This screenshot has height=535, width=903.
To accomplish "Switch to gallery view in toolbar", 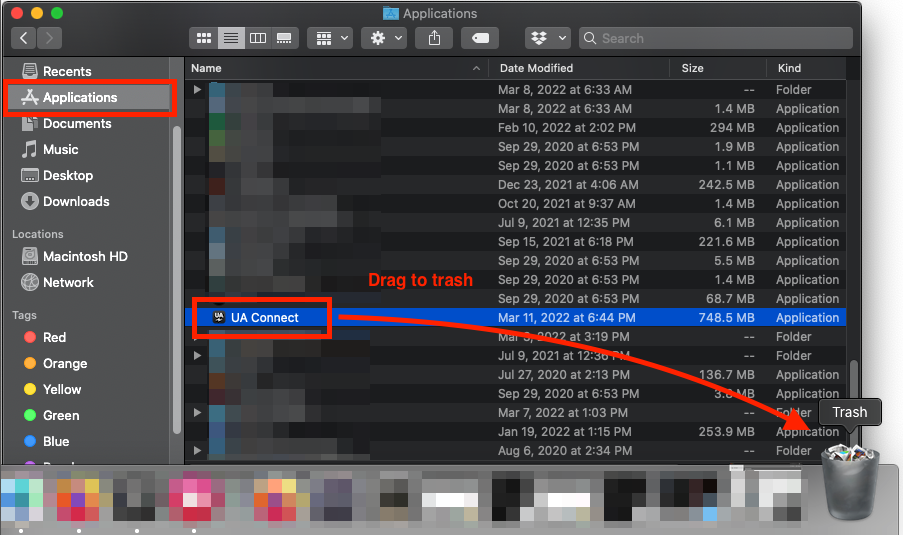I will pos(284,38).
